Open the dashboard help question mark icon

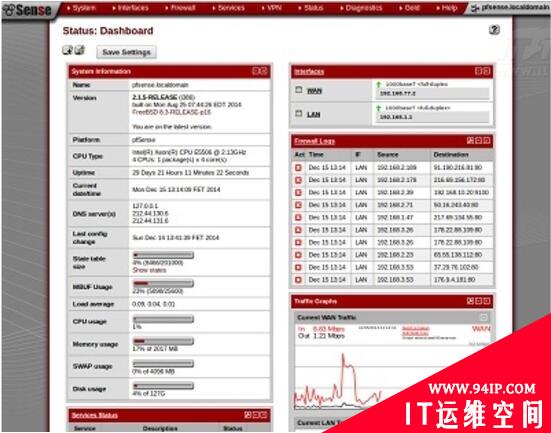pos(494,30)
